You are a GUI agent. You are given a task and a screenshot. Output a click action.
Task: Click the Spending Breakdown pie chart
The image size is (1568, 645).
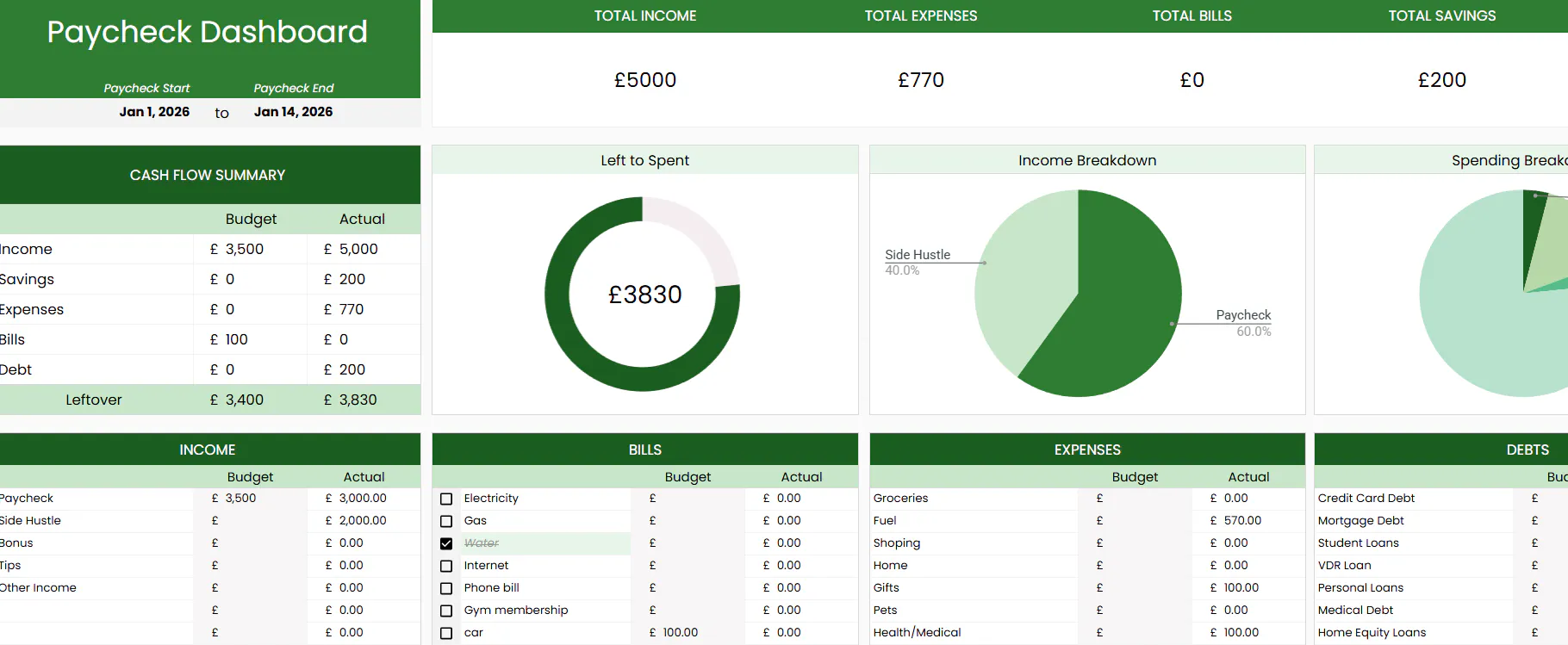(x=1494, y=293)
